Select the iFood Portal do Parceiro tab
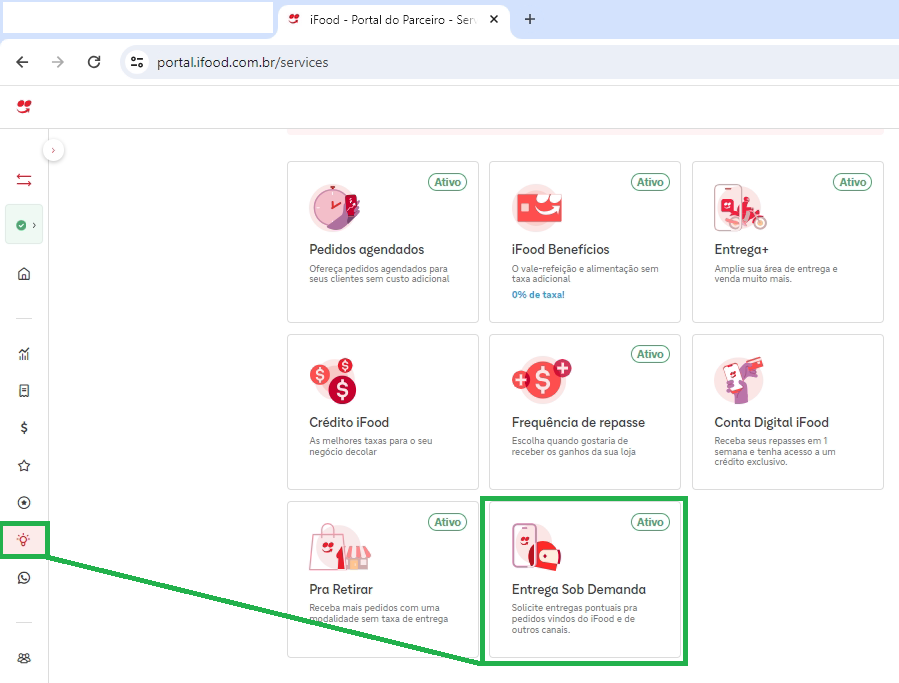Image resolution: width=899 pixels, height=683 pixels. click(x=393, y=19)
